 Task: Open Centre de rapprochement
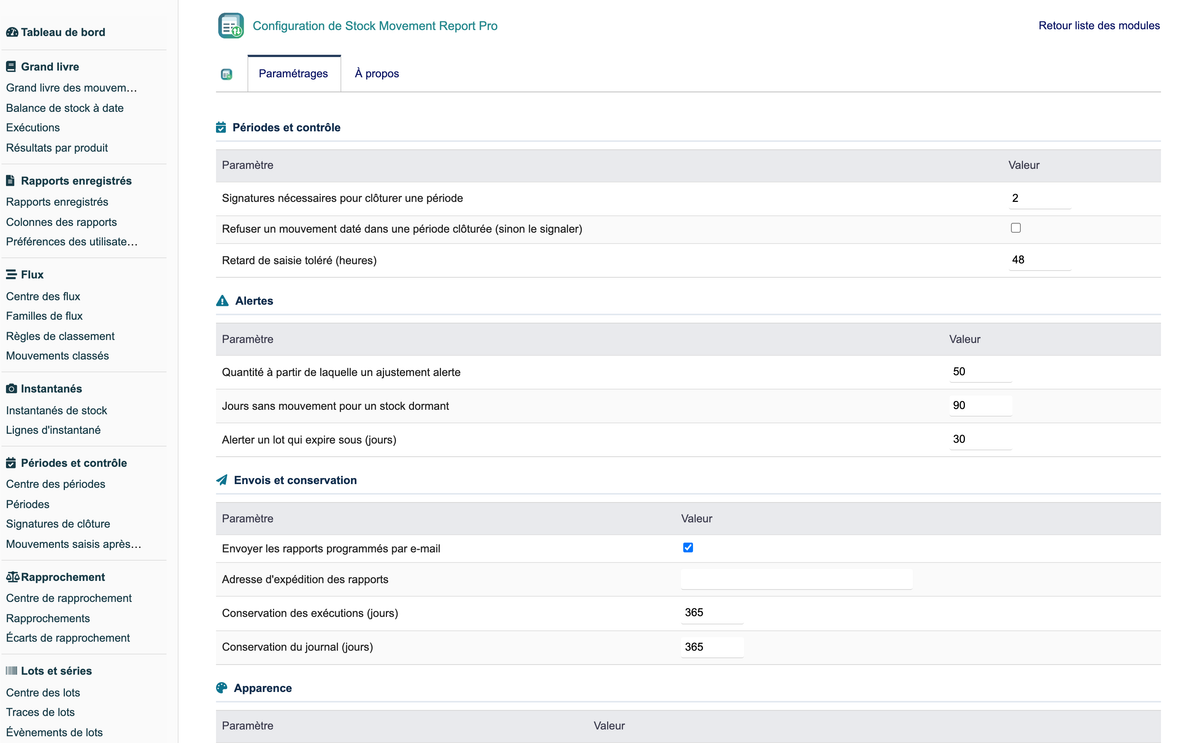(69, 598)
